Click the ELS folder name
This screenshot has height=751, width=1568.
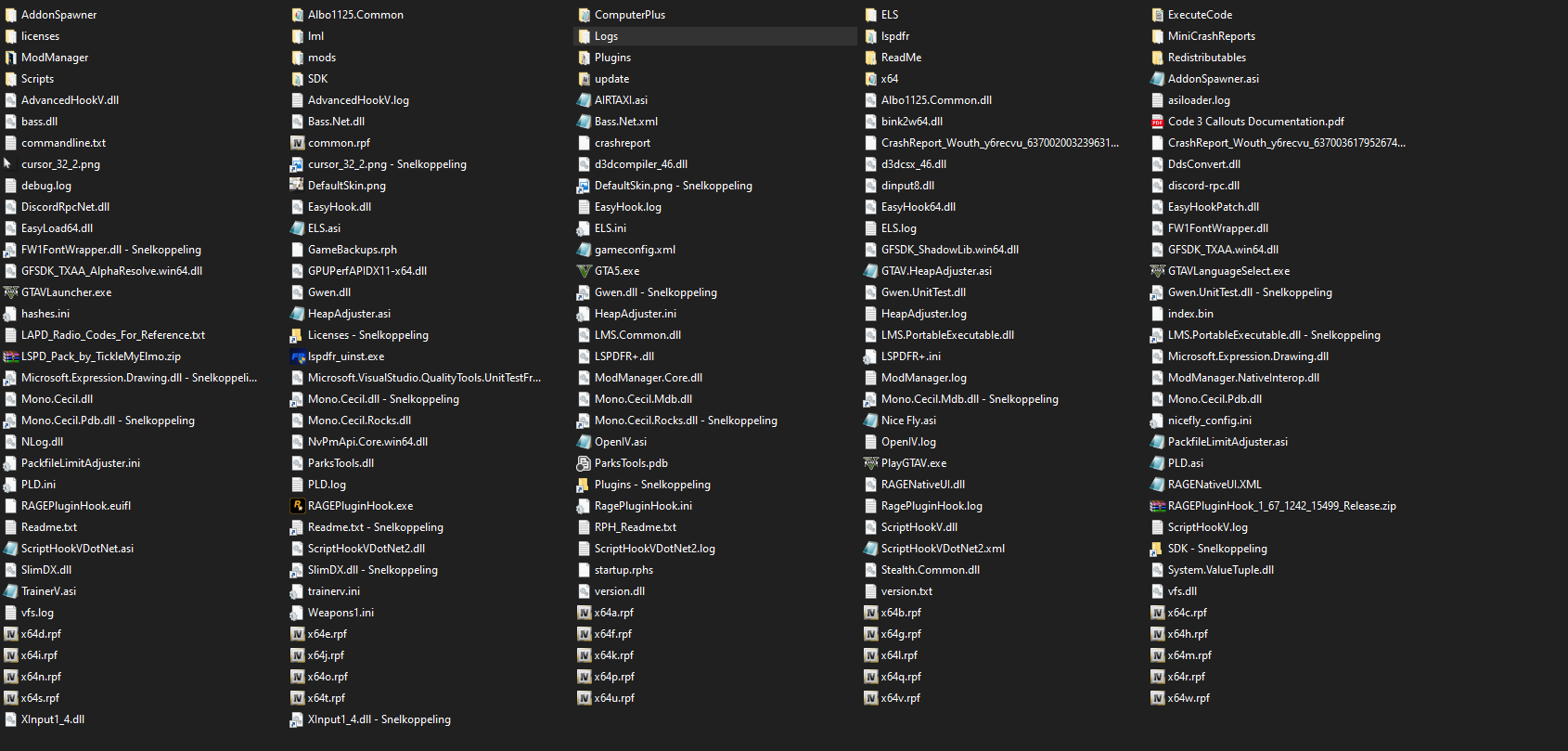point(890,15)
